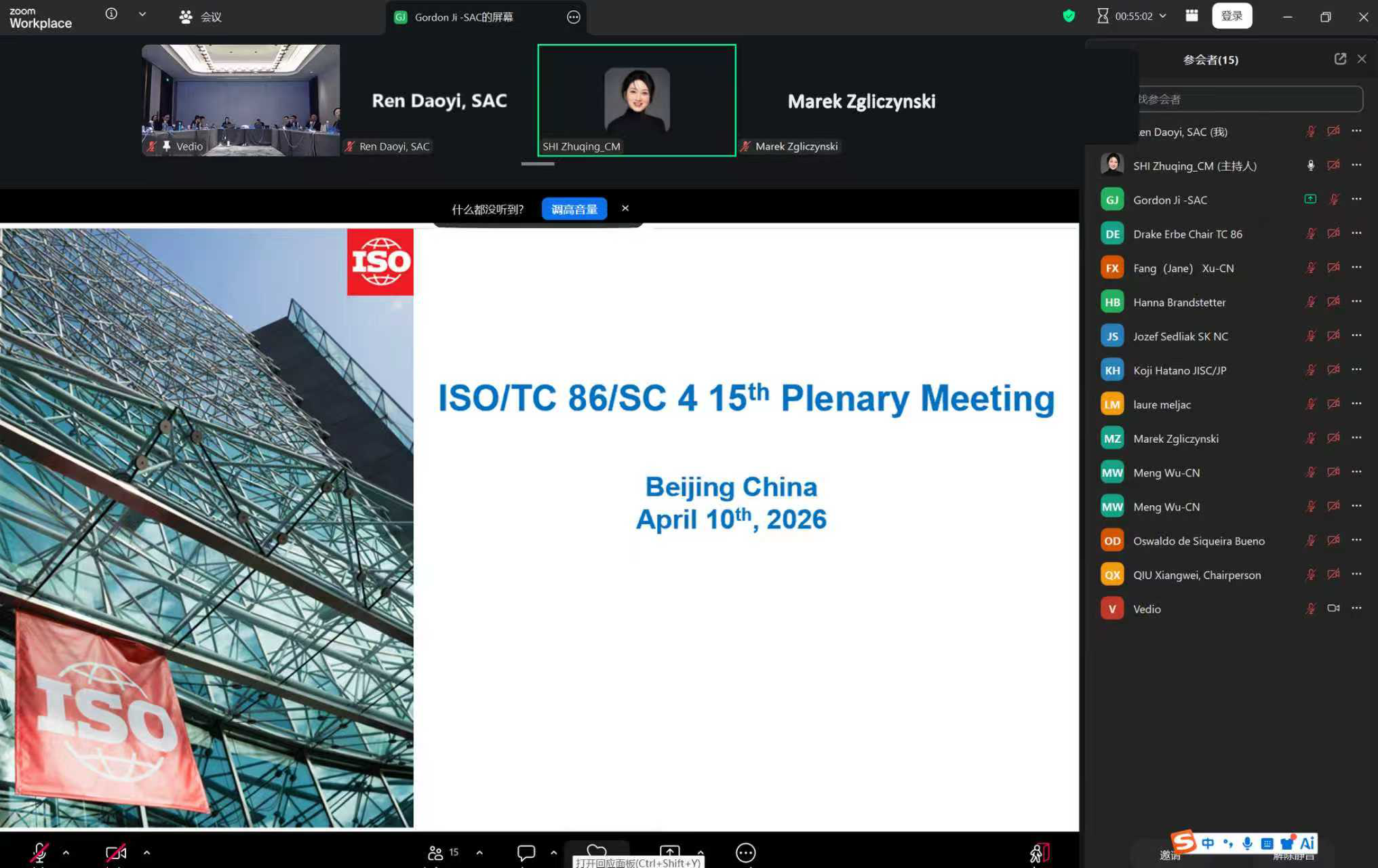Click the 登录 sign-in button
Viewport: 1378px width, 868px height.
(x=1232, y=16)
